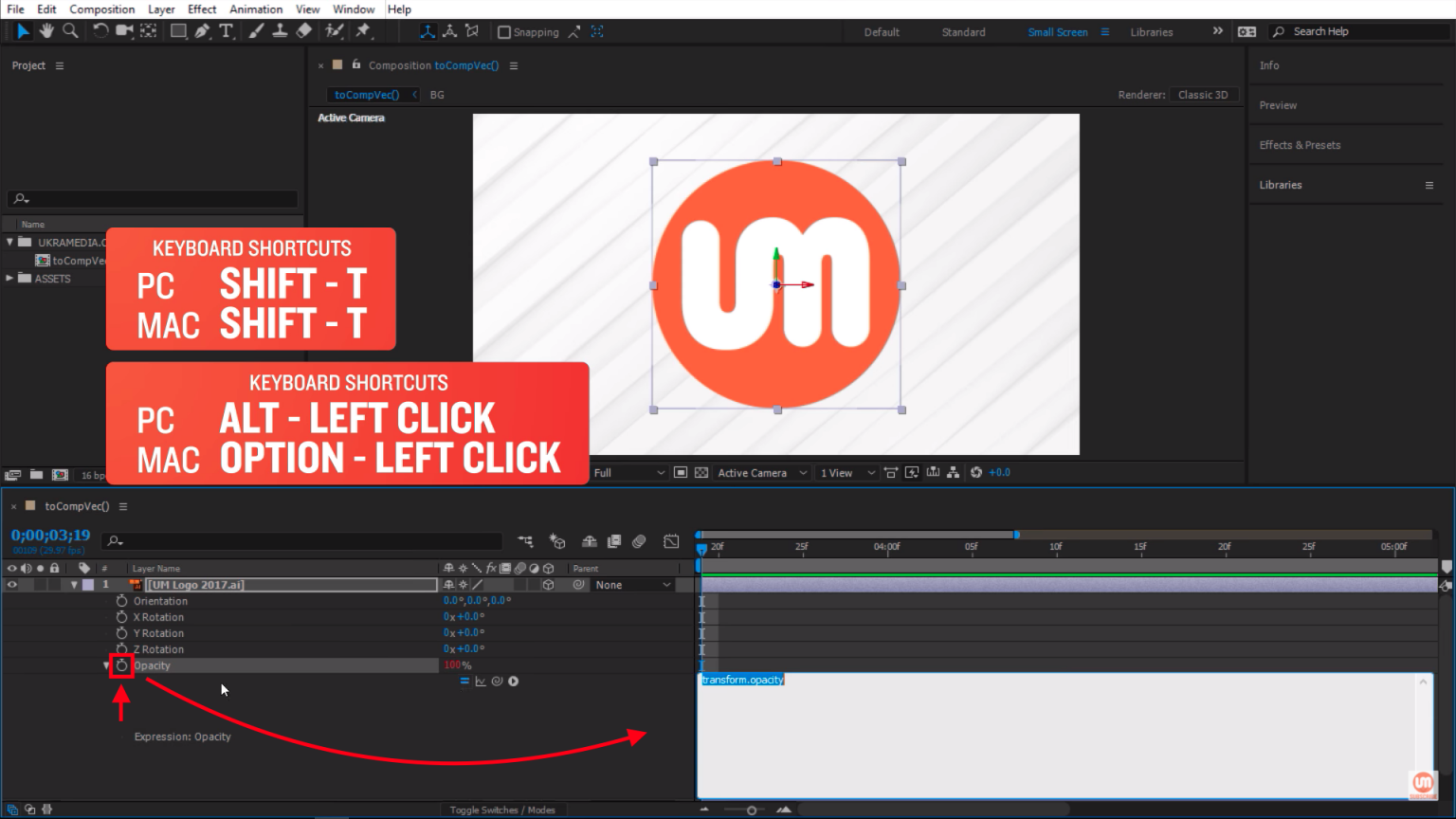1456x819 pixels.
Task: Click Toggle Switches / Modes button
Action: (x=502, y=810)
